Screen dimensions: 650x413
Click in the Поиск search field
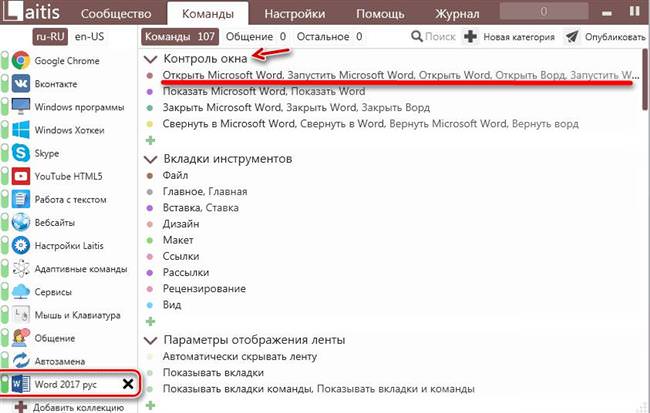pyautogui.click(x=440, y=36)
